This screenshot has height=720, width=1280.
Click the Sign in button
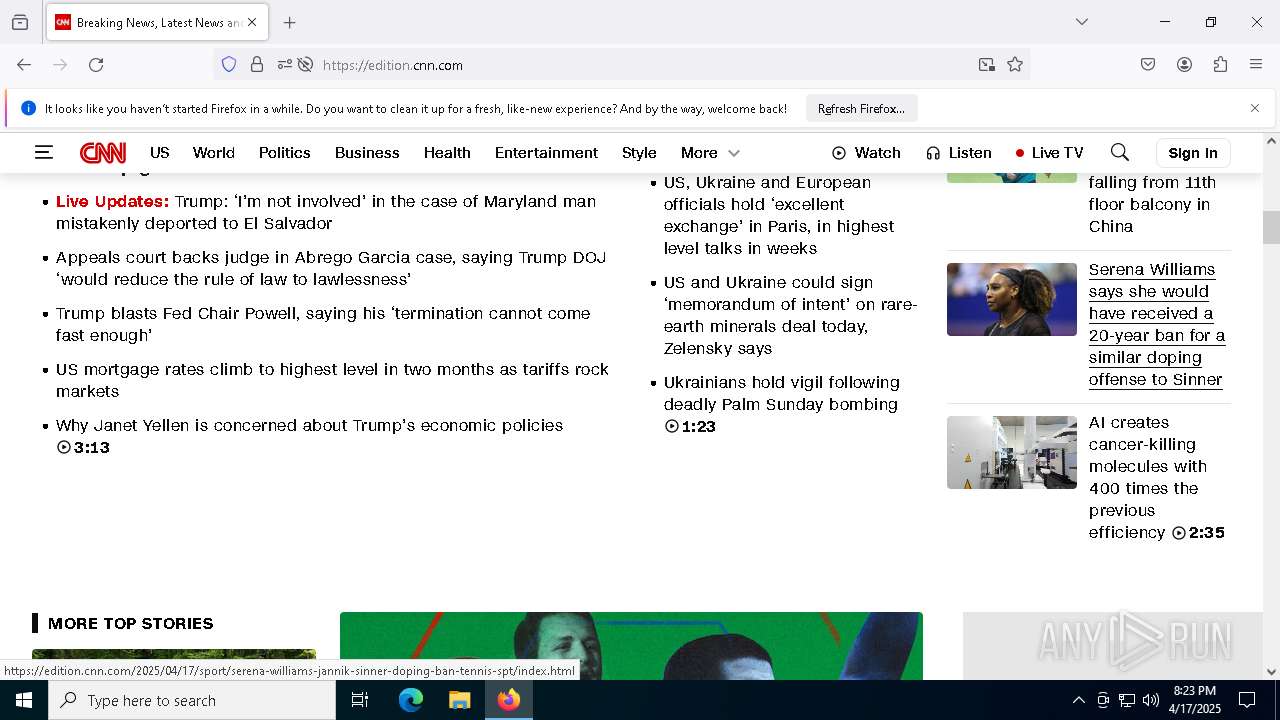pyautogui.click(x=1193, y=153)
